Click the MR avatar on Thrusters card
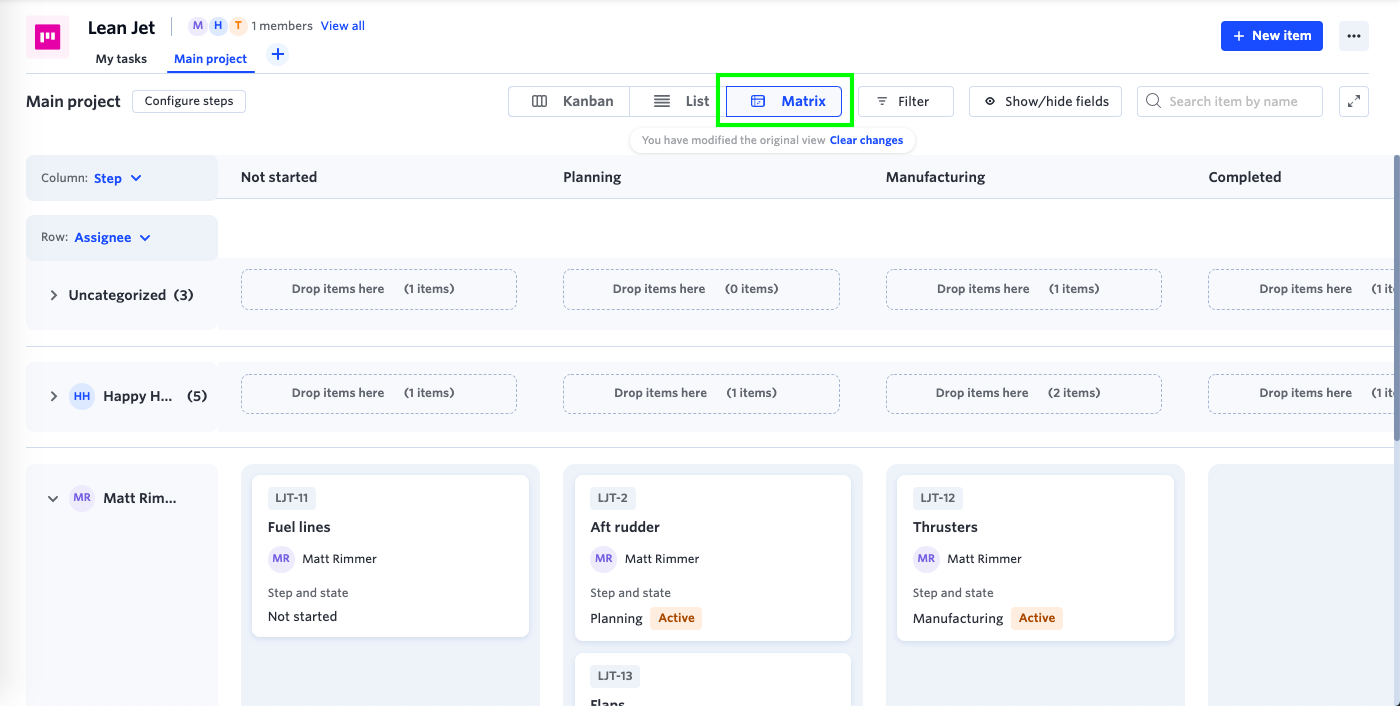This screenshot has height=706, width=1400. [x=926, y=559]
